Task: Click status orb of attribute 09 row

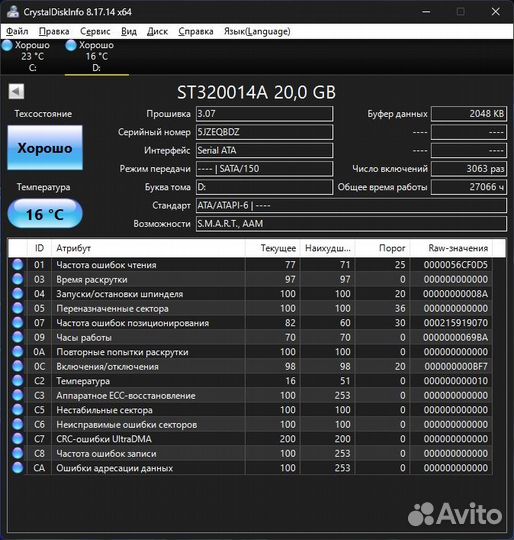Action: tap(18, 337)
